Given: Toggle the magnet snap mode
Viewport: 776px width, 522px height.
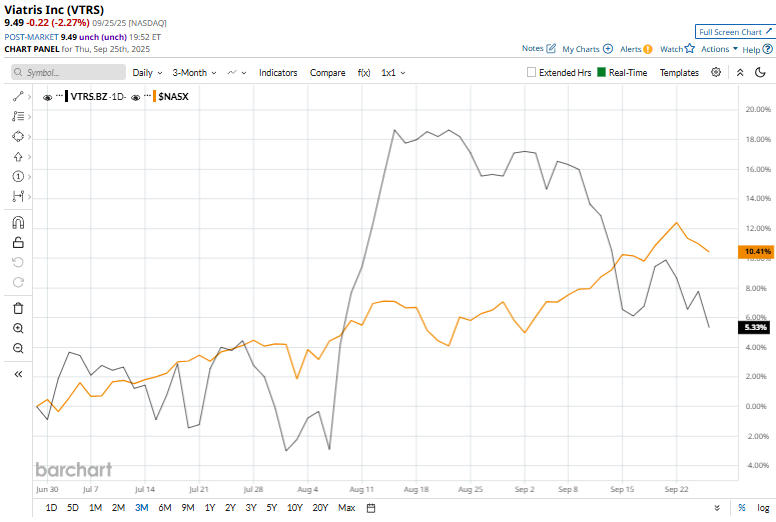Looking at the screenshot, I should tap(18, 223).
